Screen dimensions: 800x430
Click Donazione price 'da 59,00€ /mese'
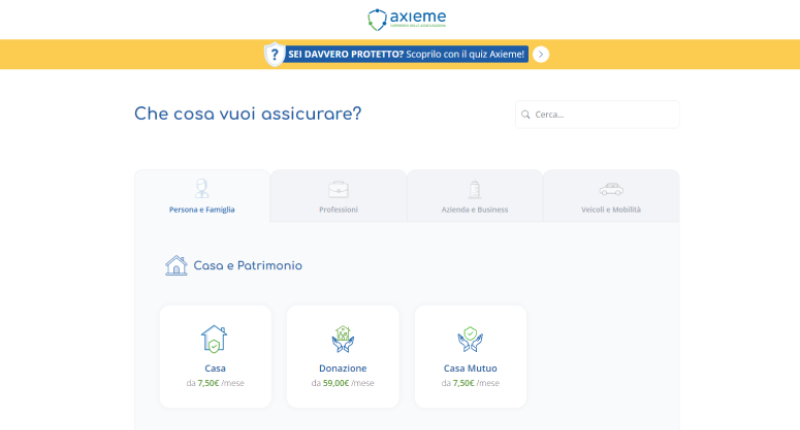click(343, 383)
